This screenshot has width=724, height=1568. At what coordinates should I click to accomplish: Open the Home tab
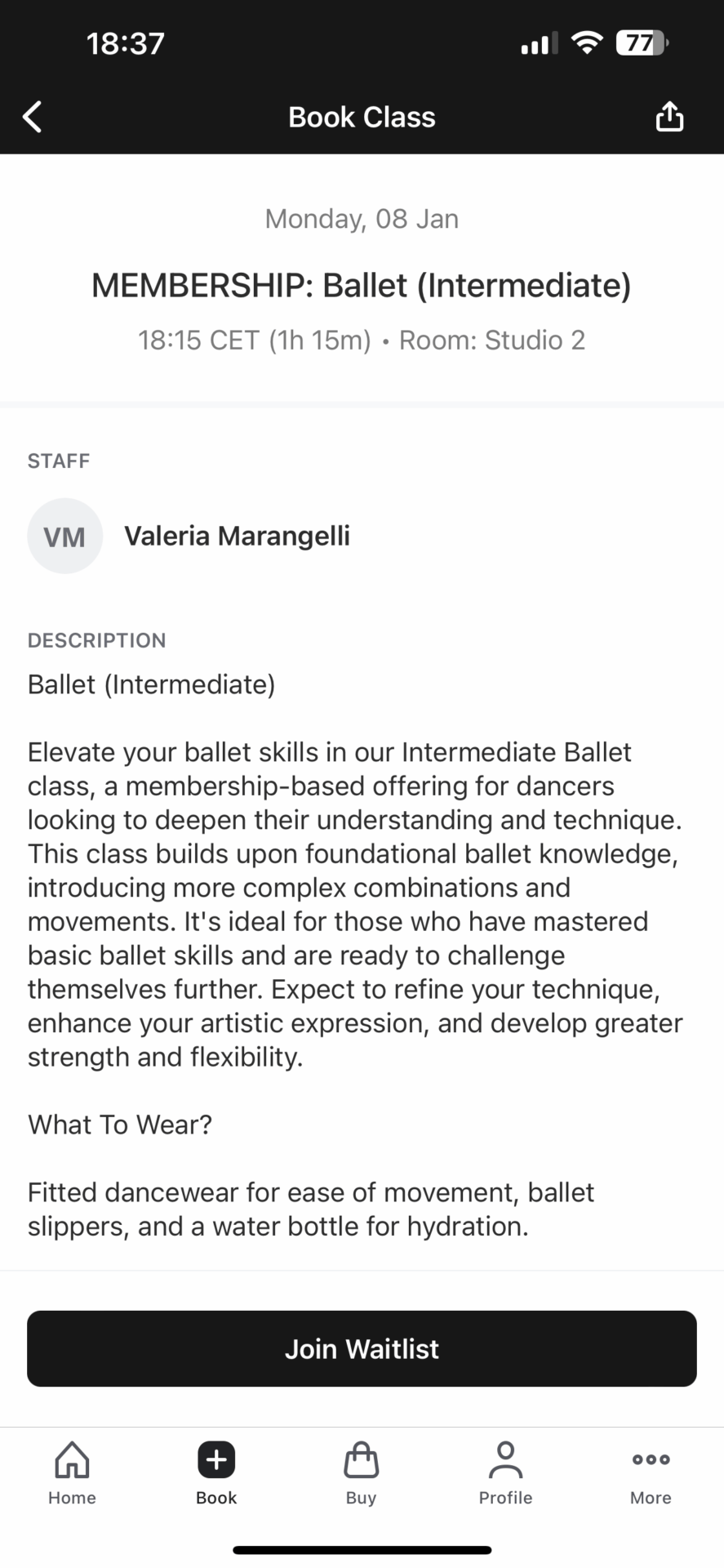coord(72,1472)
